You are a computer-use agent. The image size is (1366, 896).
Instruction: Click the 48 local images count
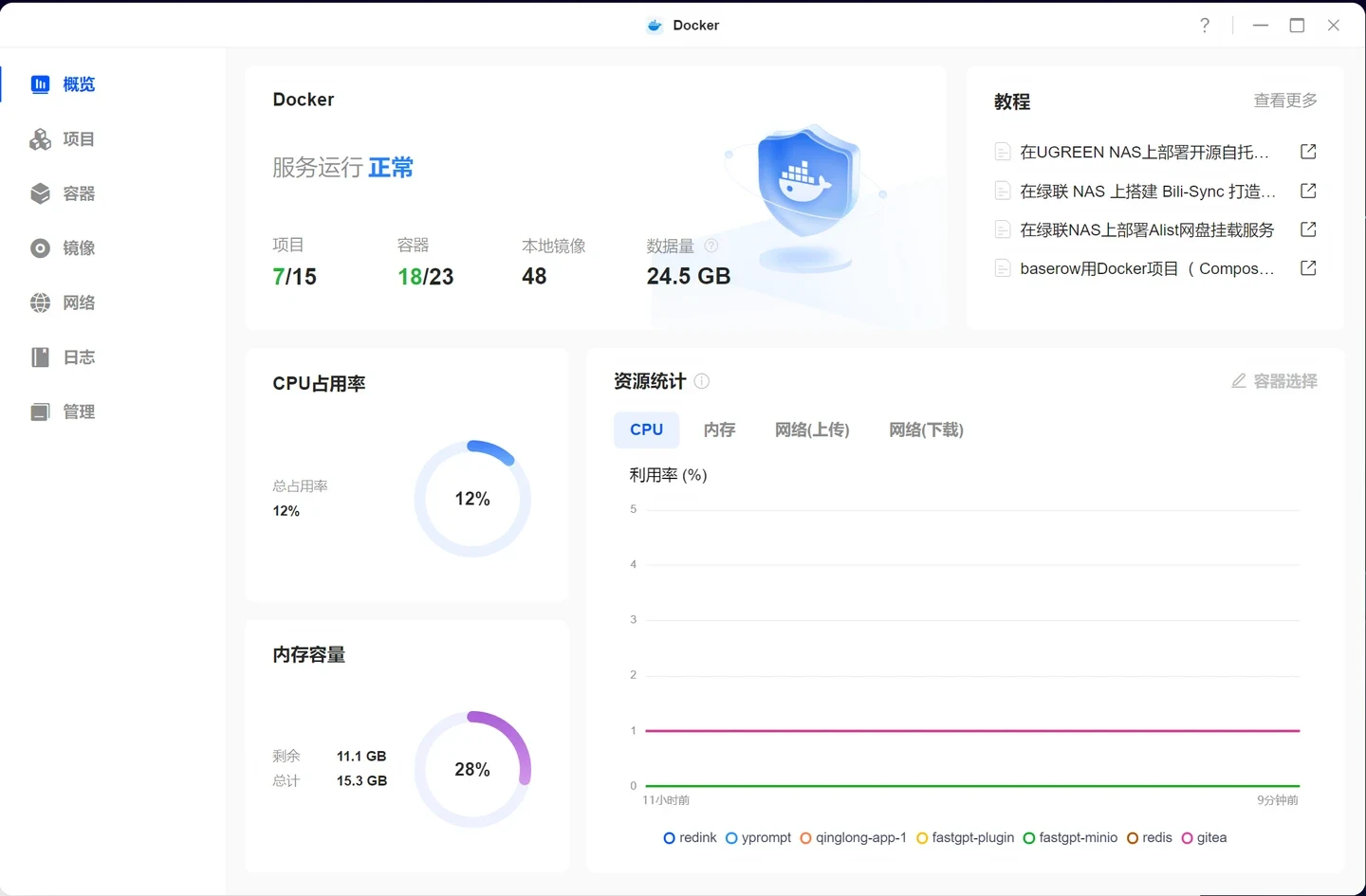pyautogui.click(x=534, y=277)
